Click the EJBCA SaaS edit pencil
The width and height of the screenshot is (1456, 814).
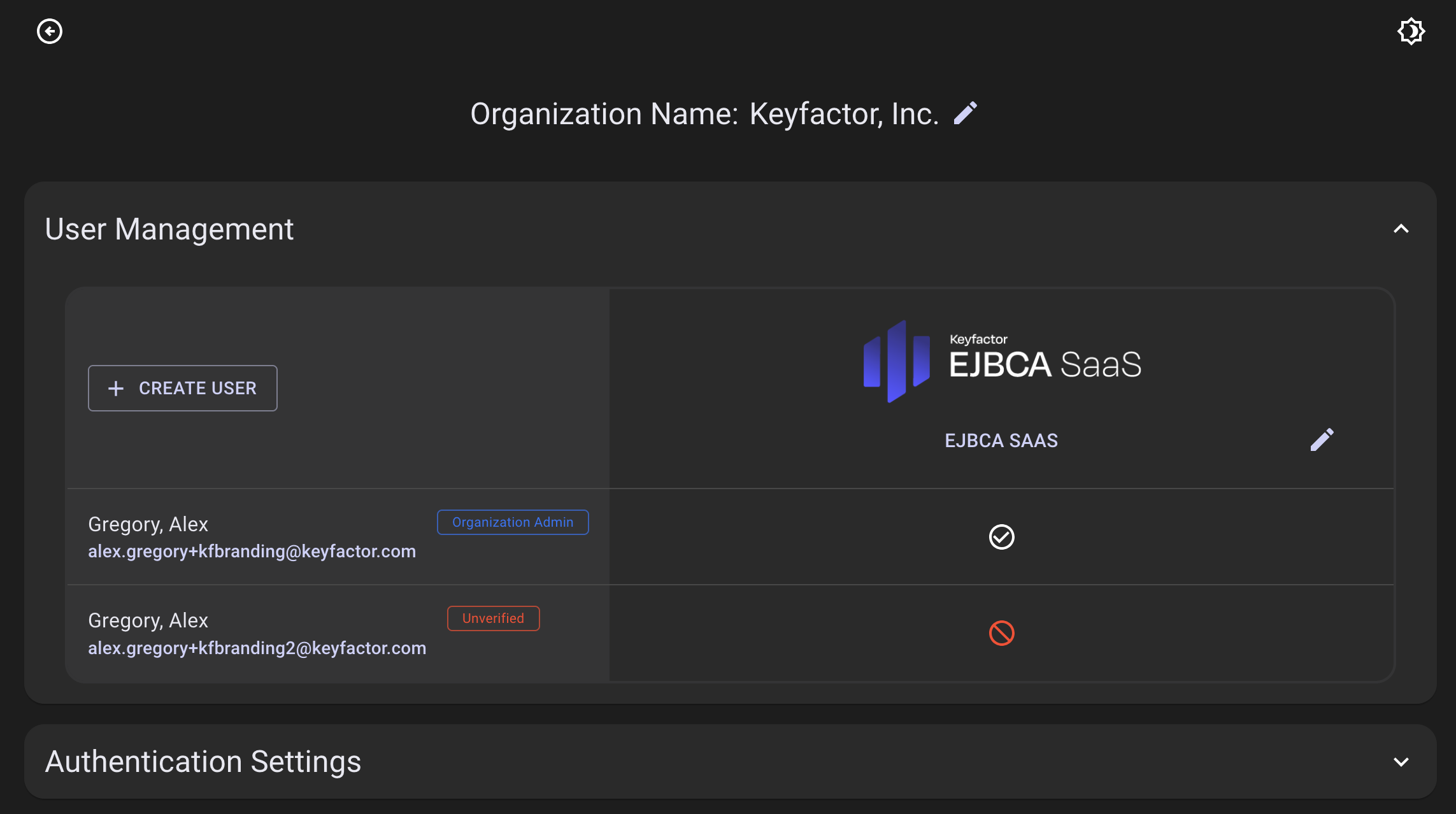[1322, 439]
